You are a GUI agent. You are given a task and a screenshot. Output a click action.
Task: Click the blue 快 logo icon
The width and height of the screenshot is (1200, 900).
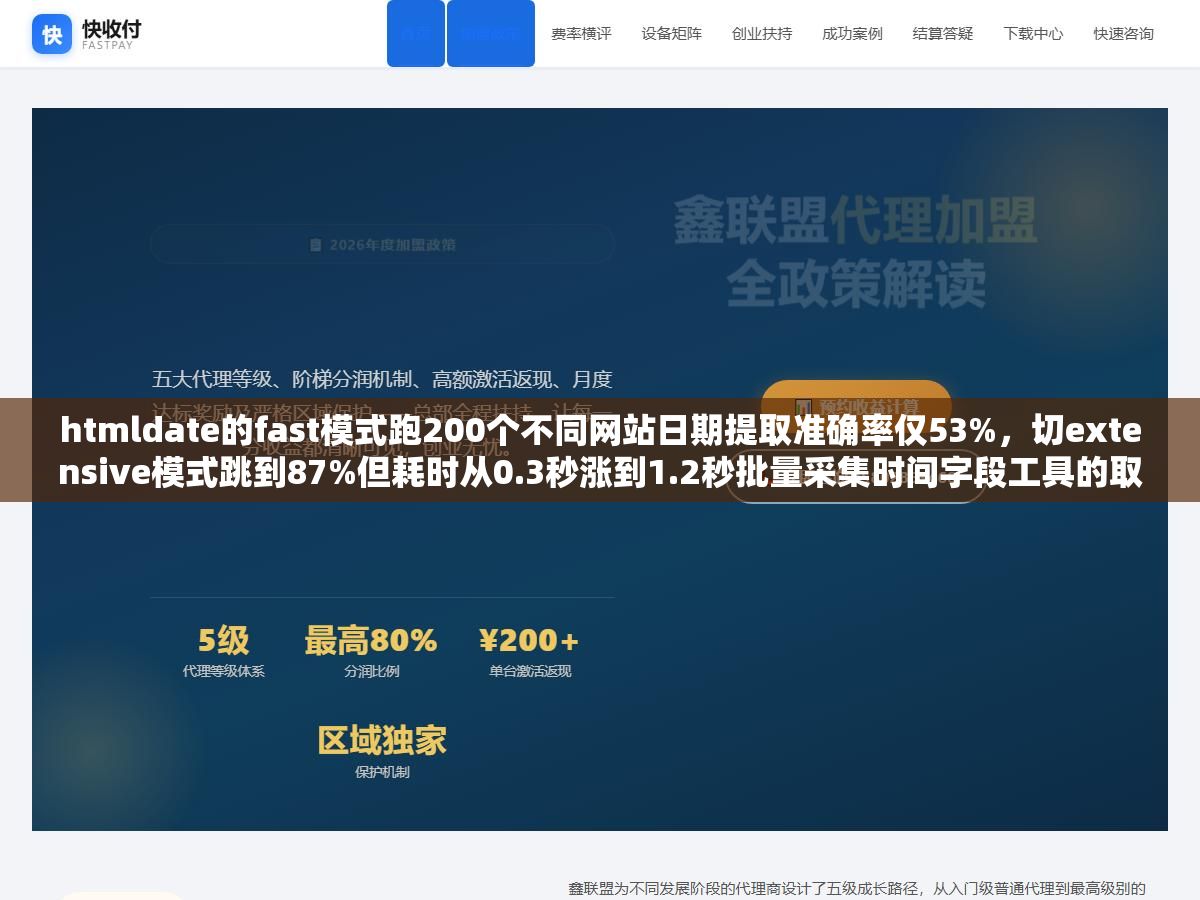click(52, 34)
